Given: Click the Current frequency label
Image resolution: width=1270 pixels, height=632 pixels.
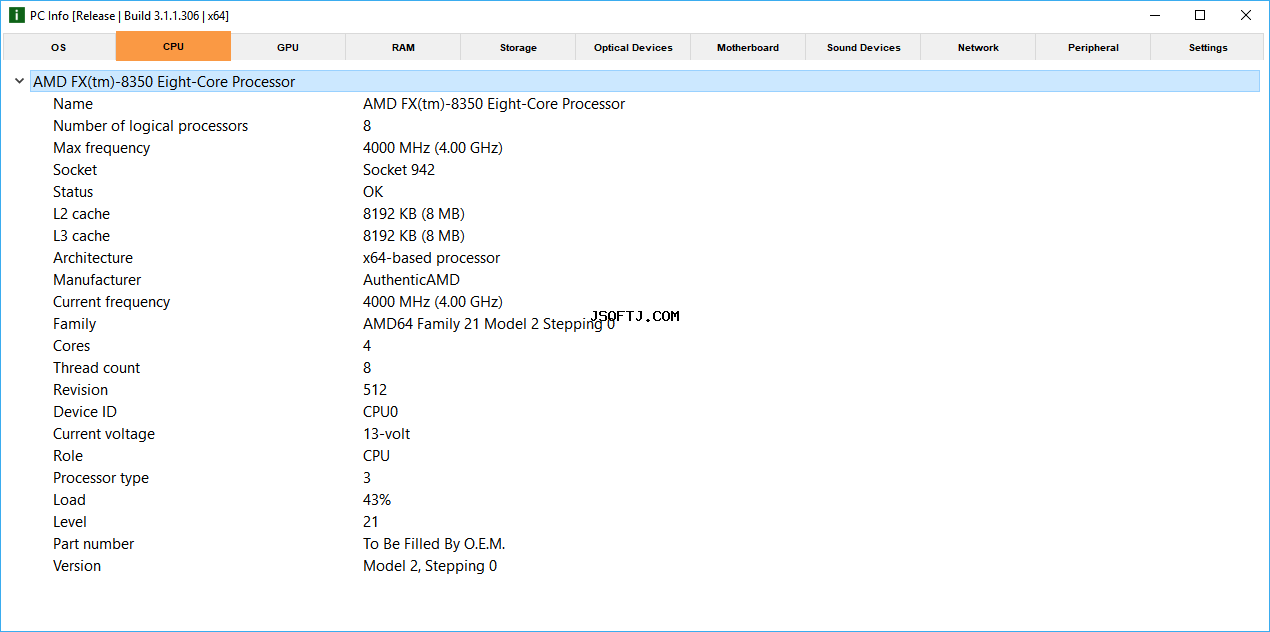Looking at the screenshot, I should [111, 302].
